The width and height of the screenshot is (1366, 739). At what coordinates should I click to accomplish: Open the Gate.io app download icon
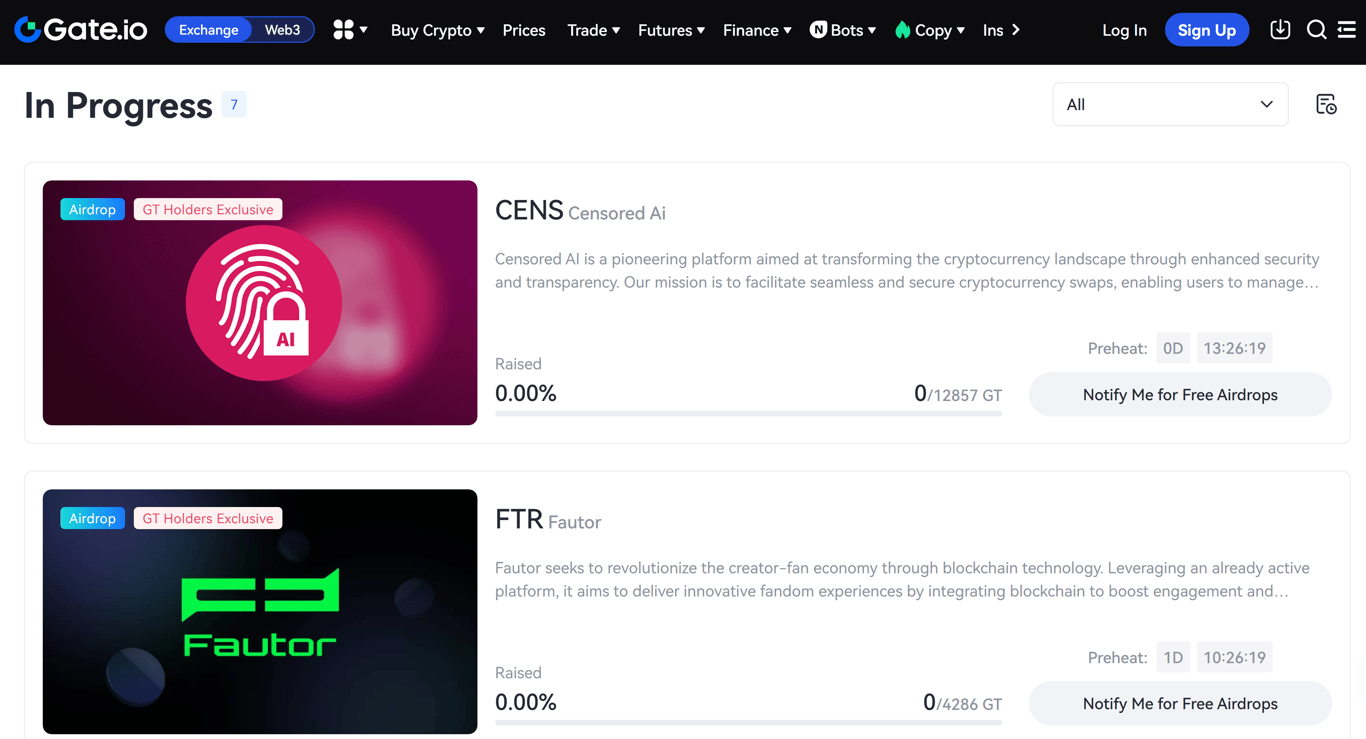pyautogui.click(x=1280, y=29)
